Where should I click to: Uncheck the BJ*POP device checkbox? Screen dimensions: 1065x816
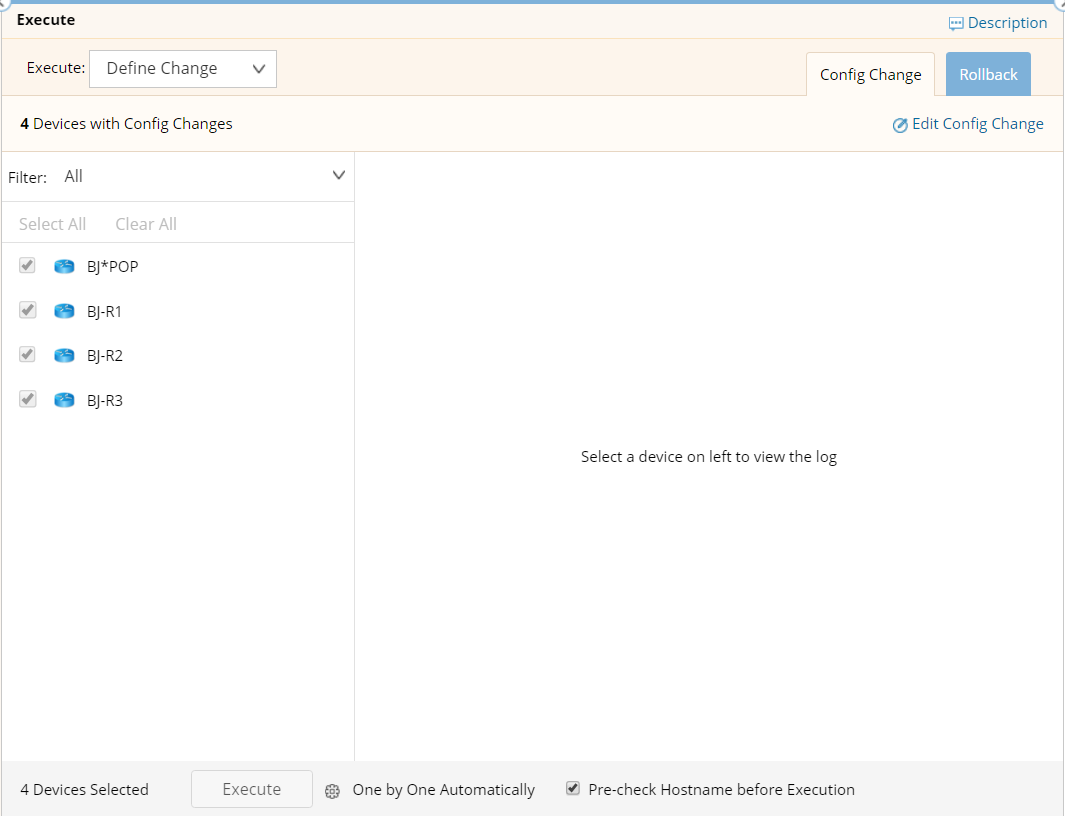[x=28, y=266]
